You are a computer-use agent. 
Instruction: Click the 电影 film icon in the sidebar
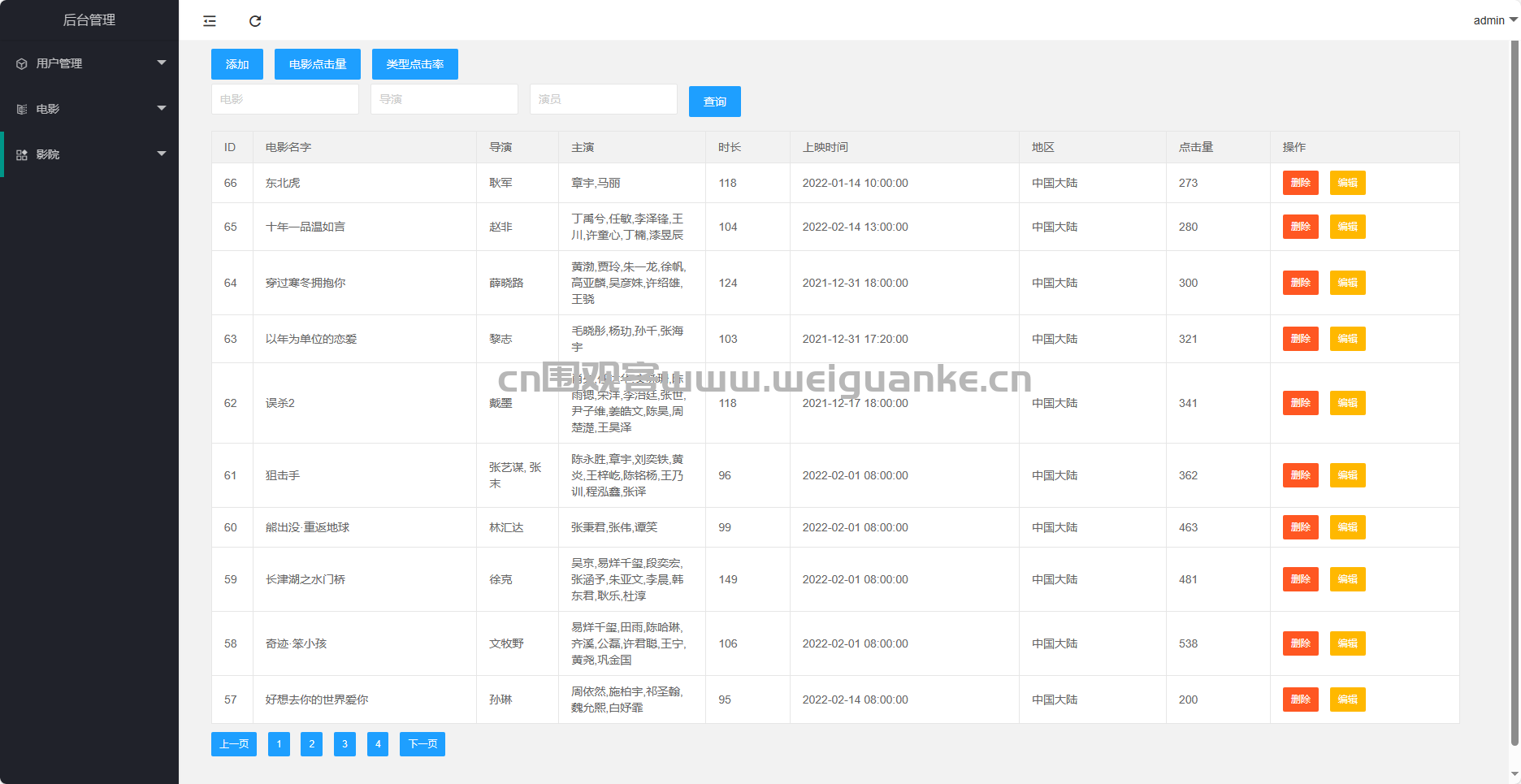22,109
